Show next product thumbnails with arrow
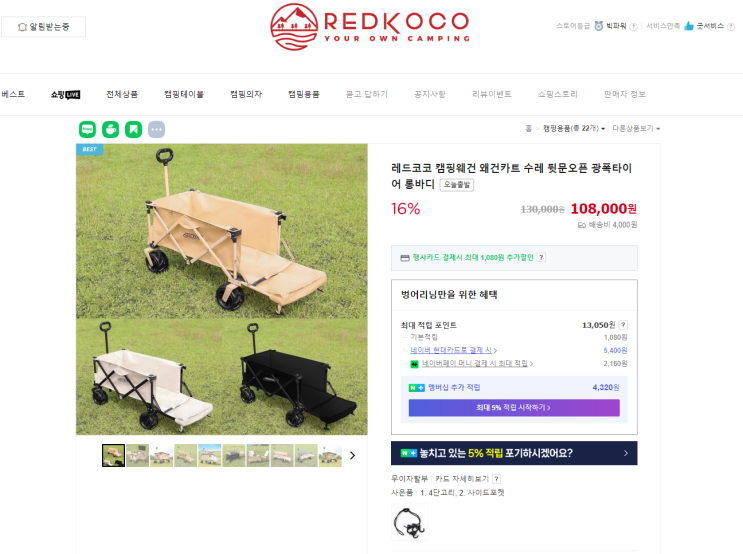743x554 pixels. (x=352, y=455)
